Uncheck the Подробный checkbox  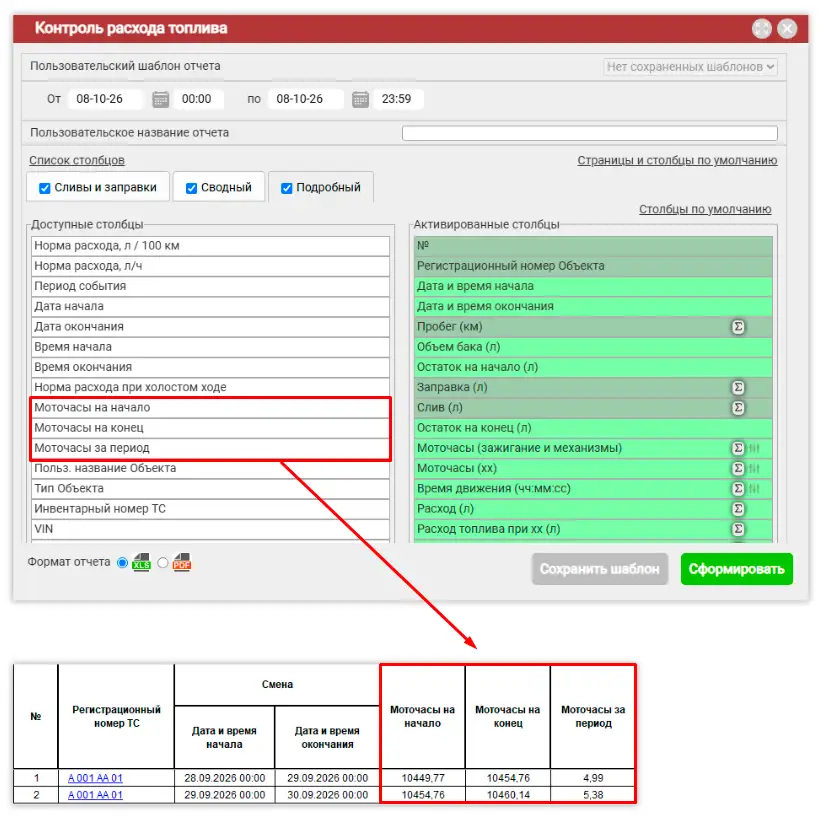pos(286,188)
